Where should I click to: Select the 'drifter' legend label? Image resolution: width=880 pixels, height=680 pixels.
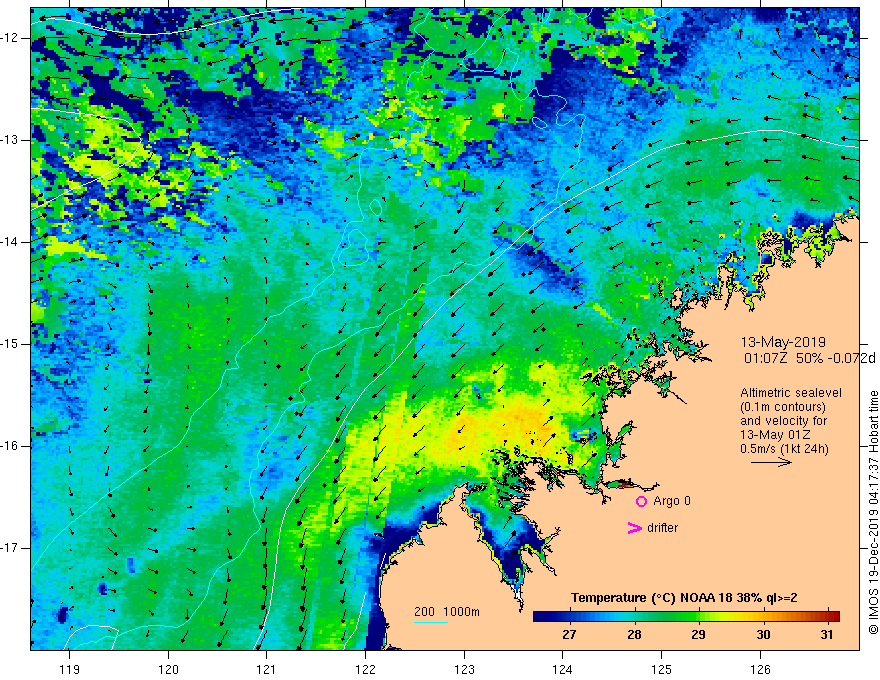(x=662, y=527)
